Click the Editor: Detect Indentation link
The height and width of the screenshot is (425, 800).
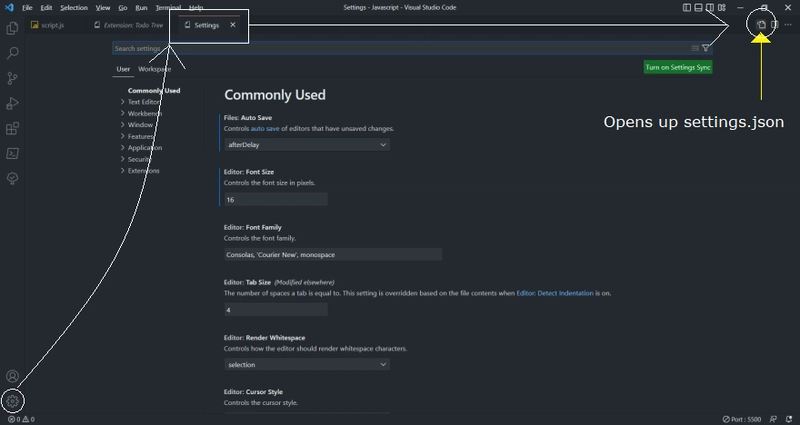coord(555,293)
